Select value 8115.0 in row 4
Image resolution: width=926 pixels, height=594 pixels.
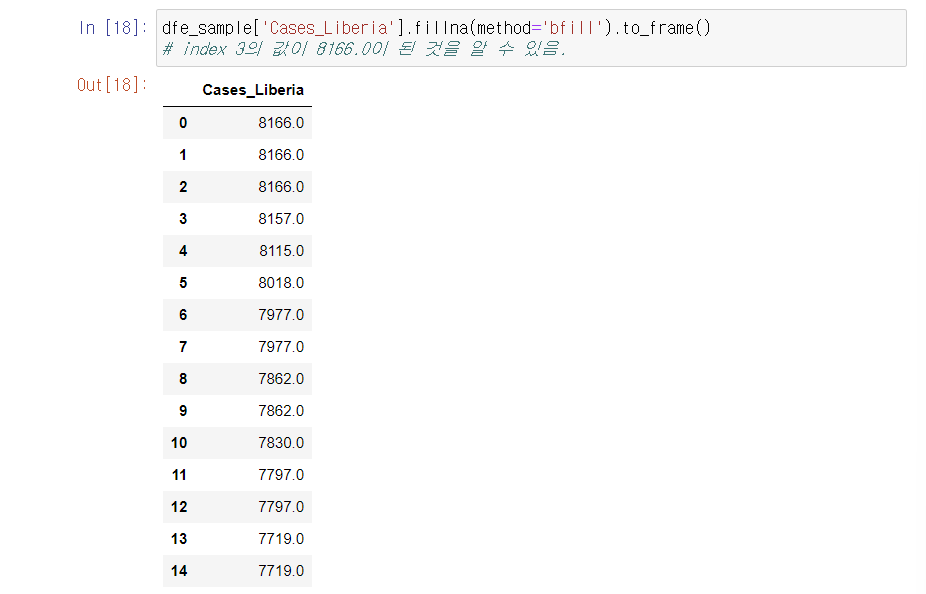tap(281, 251)
